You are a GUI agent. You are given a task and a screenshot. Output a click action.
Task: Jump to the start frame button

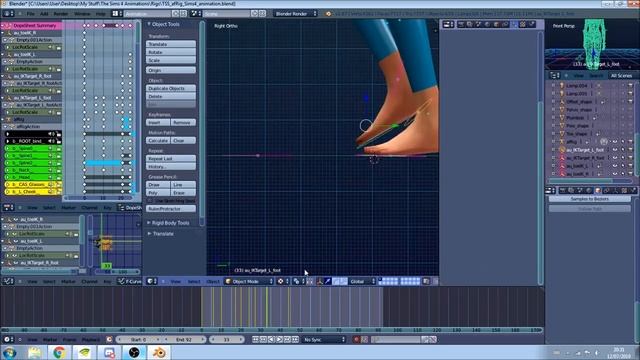click(x=256, y=340)
